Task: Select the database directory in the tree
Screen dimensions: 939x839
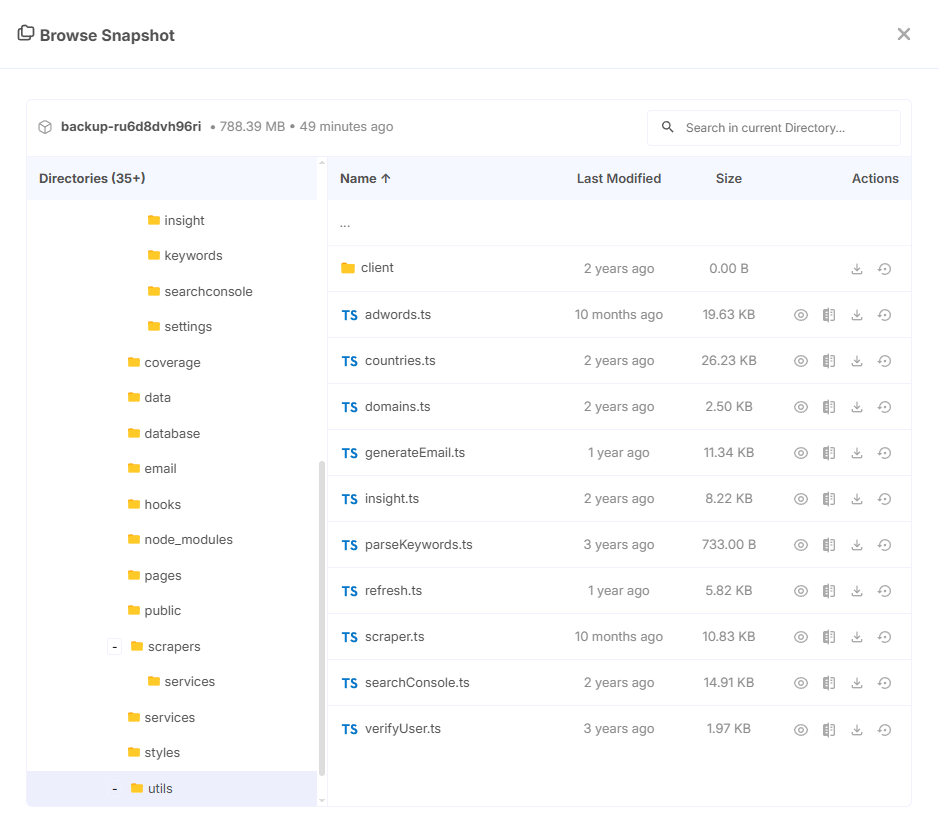Action: tap(172, 434)
